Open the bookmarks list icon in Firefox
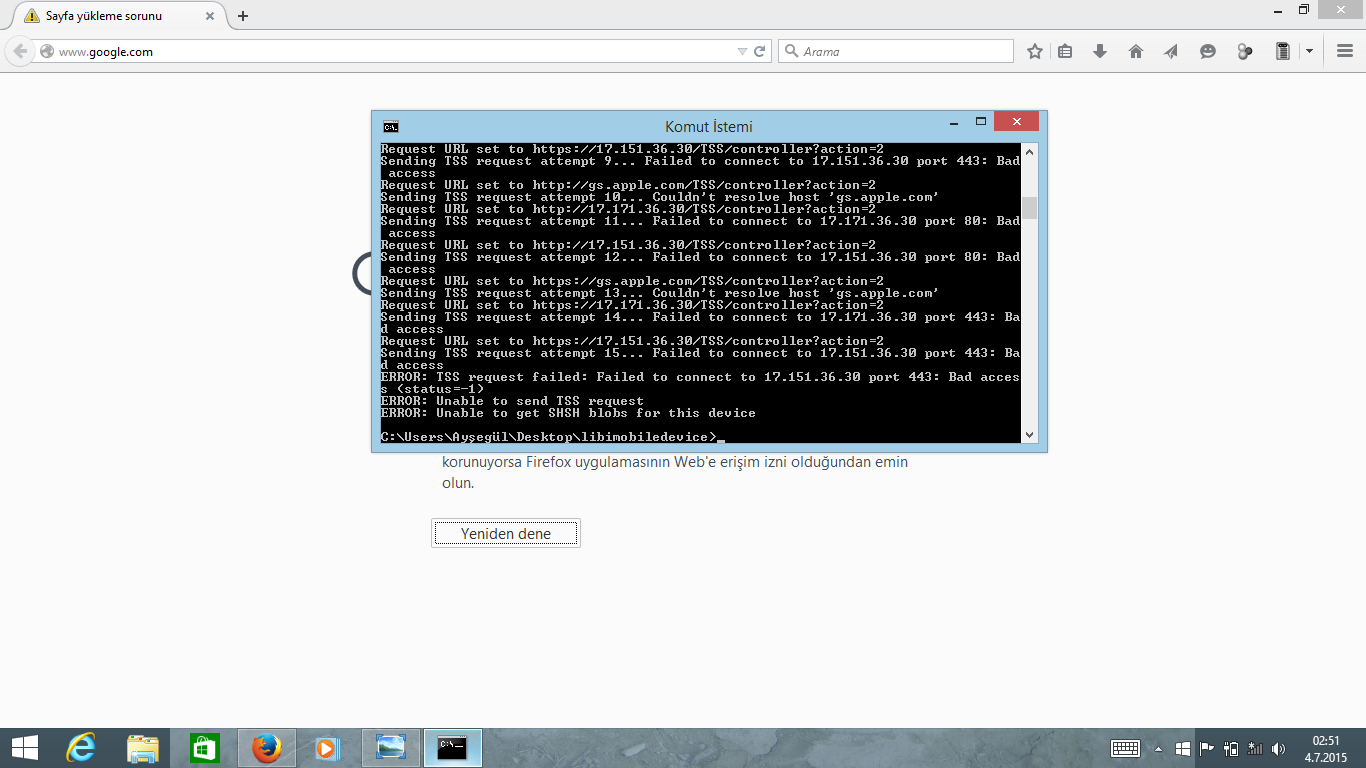 point(1065,51)
